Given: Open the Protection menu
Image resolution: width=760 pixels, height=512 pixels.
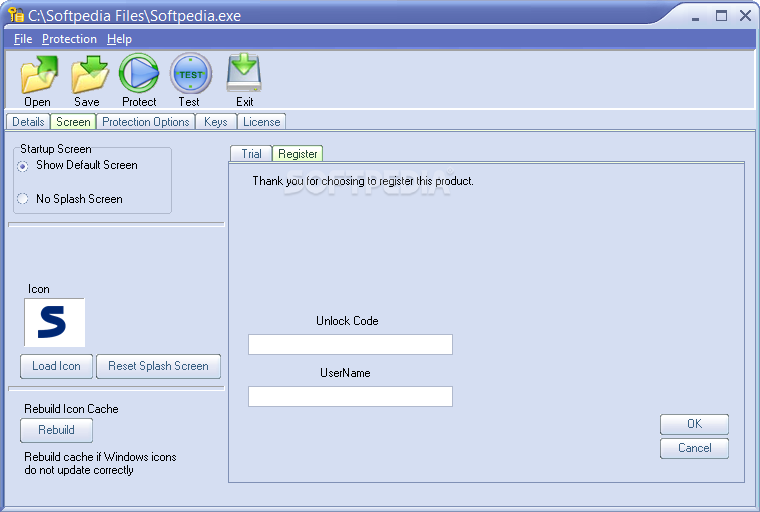Looking at the screenshot, I should point(69,39).
